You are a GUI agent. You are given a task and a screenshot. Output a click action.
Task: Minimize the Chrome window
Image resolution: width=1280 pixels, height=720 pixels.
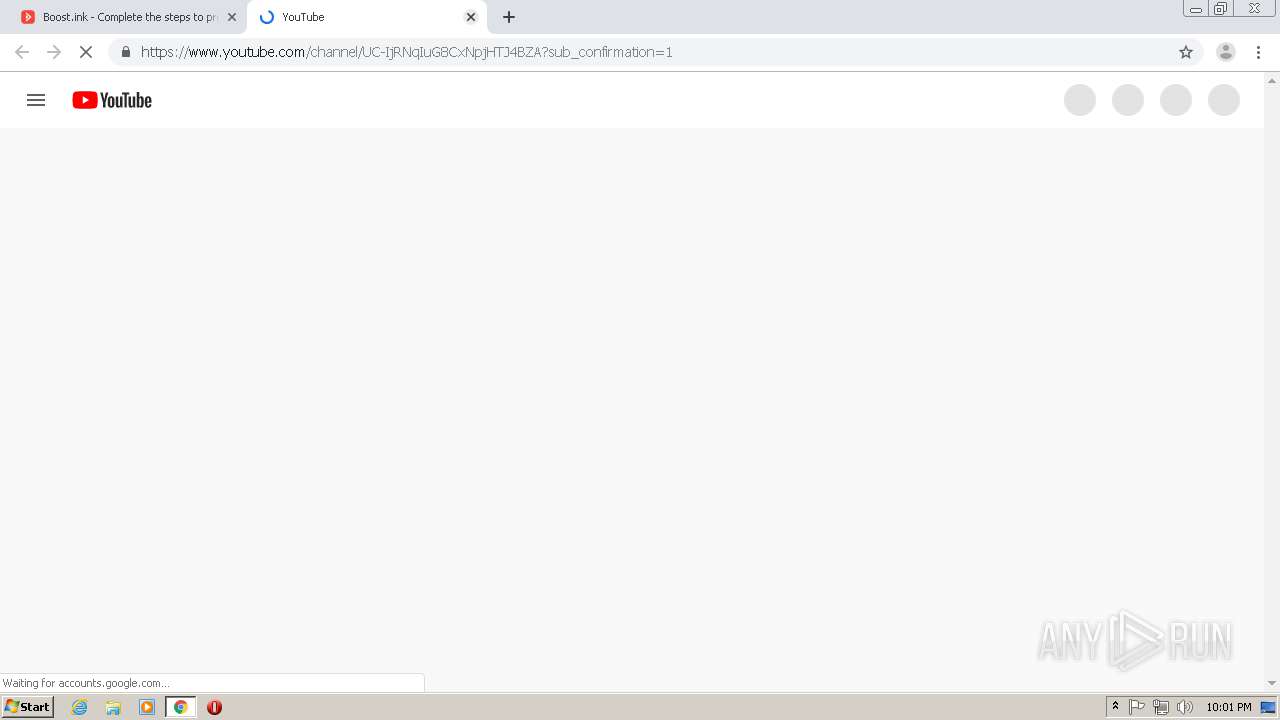coord(1196,8)
